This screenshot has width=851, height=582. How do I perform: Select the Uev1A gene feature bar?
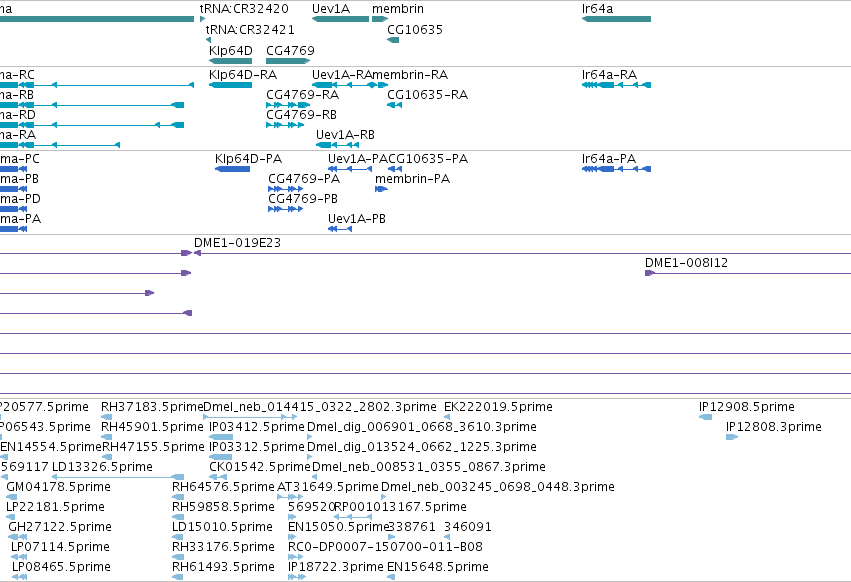pos(340,19)
